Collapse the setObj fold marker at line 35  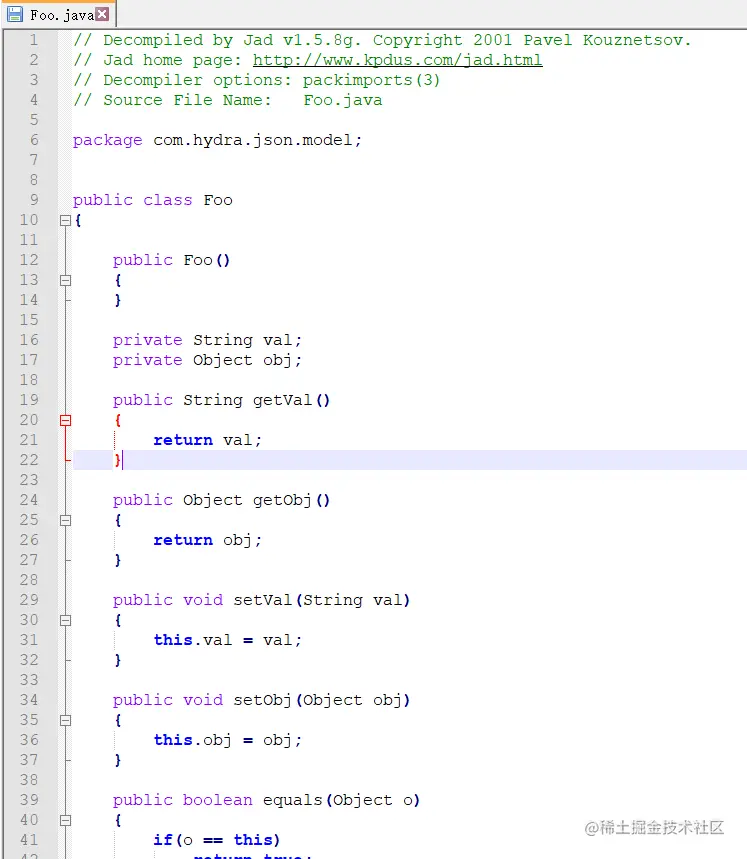(65, 720)
